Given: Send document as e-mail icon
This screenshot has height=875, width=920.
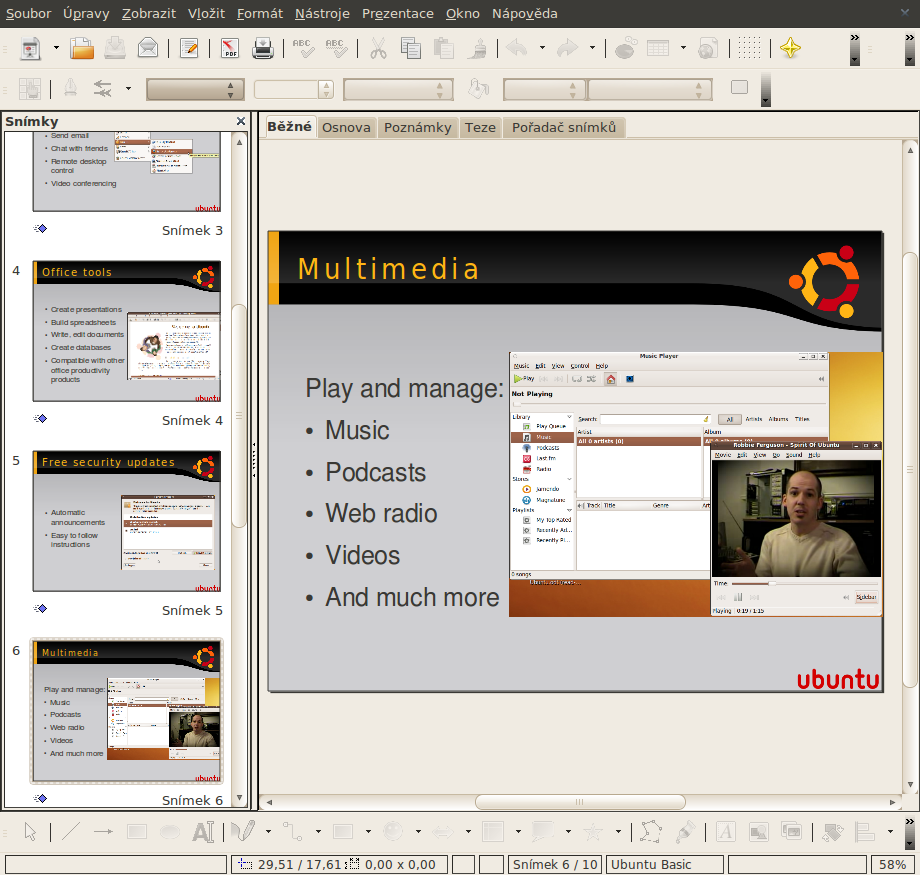Looking at the screenshot, I should pos(148,48).
